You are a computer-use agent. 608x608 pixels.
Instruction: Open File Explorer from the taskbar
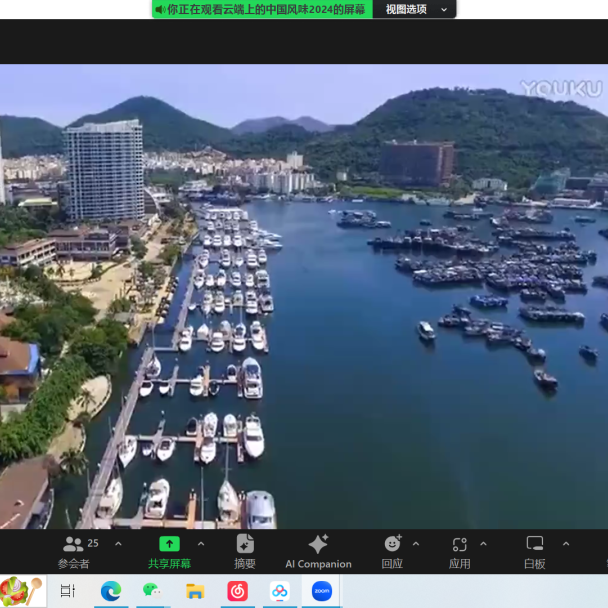click(195, 591)
